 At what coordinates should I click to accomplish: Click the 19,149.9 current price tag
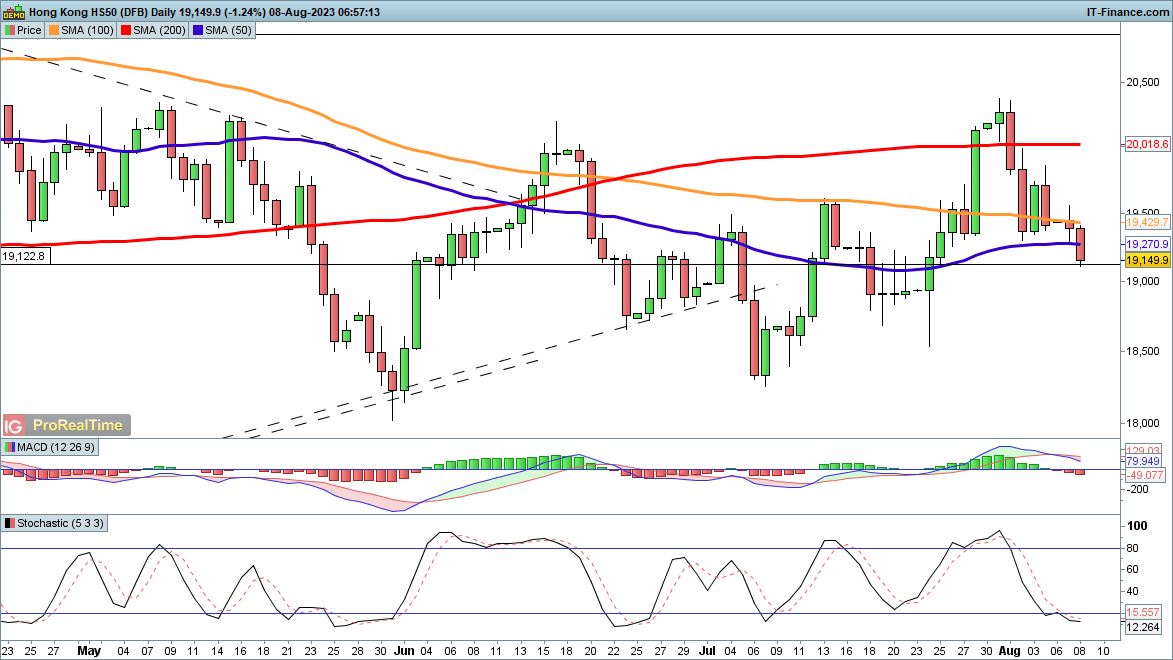pyautogui.click(x=1147, y=260)
